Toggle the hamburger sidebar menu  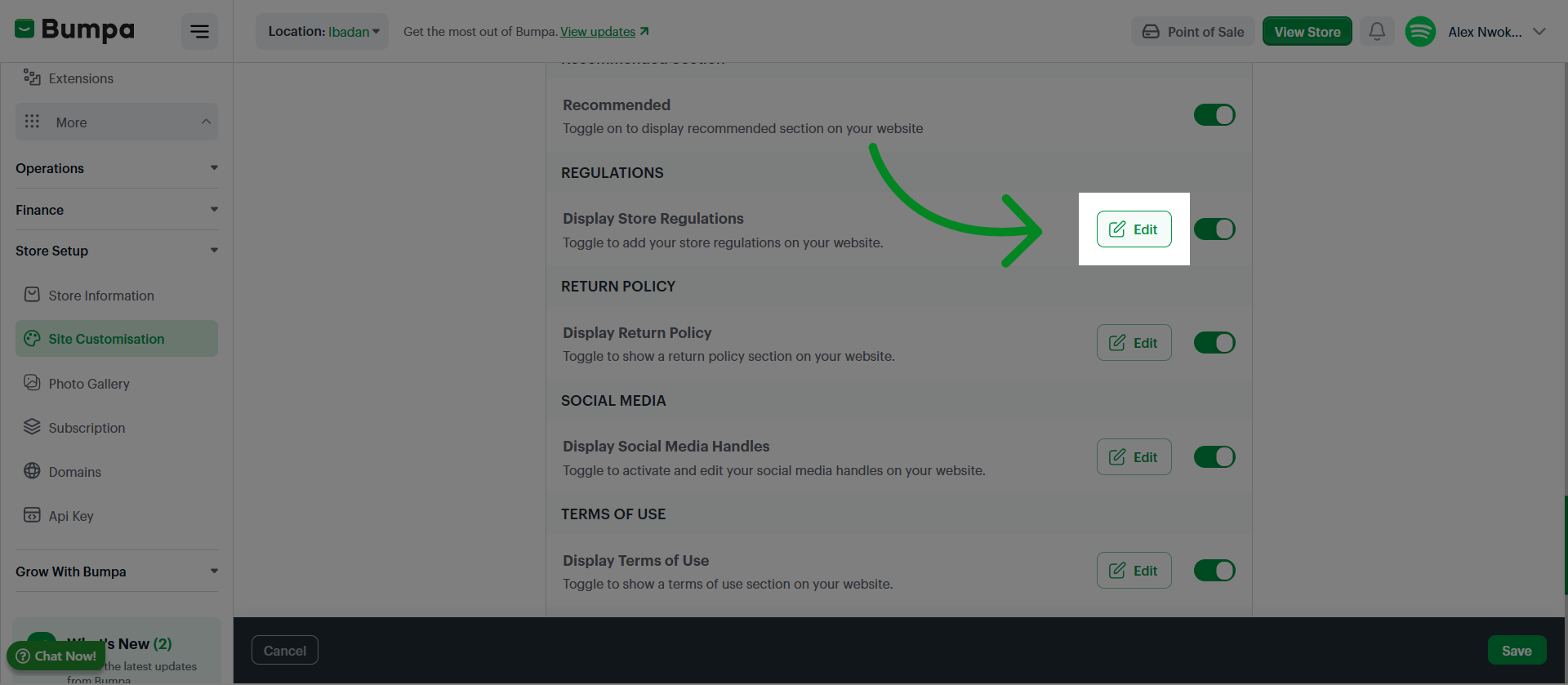coord(199,32)
